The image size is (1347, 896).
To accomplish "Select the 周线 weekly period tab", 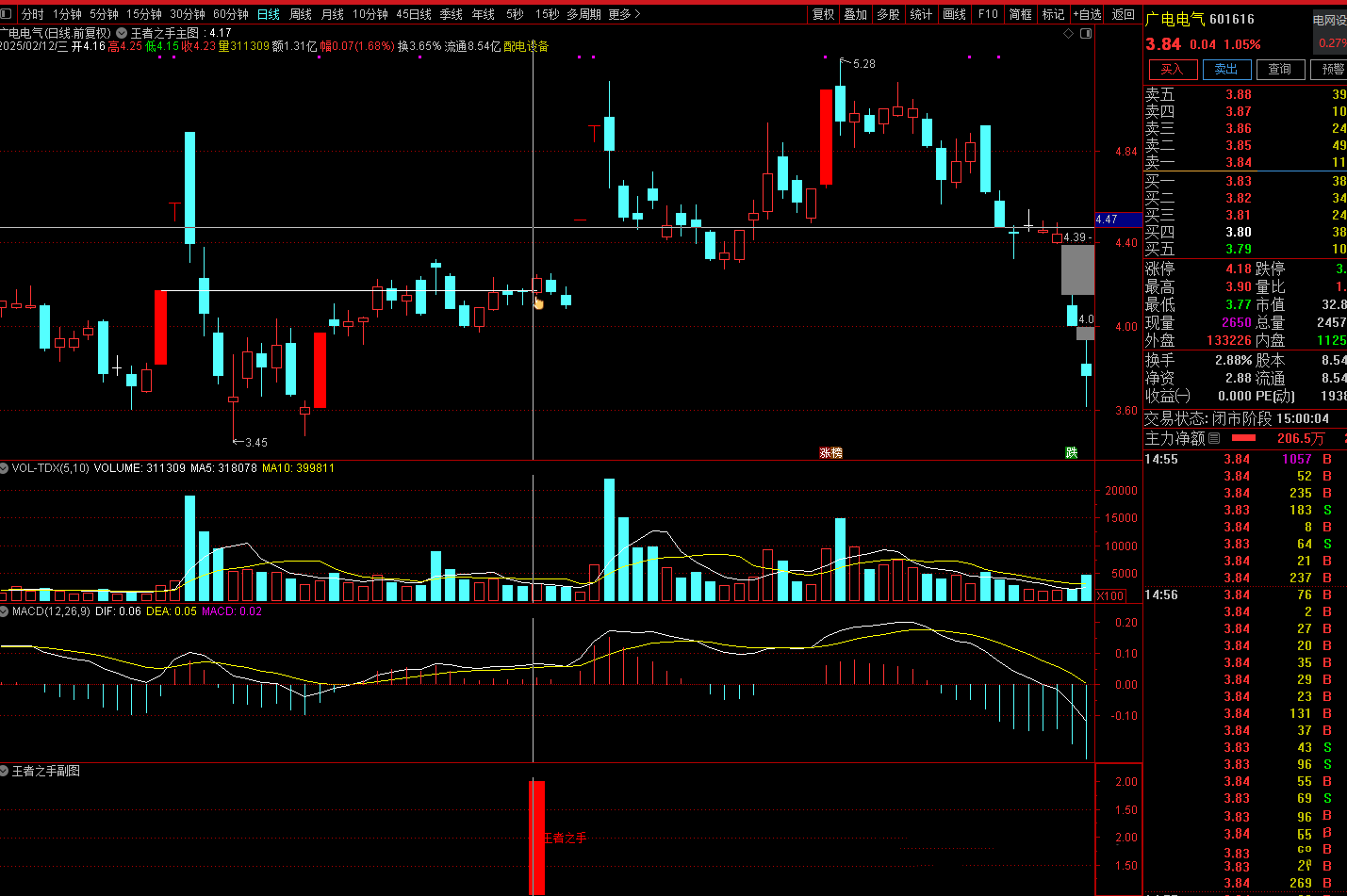I will (301, 14).
